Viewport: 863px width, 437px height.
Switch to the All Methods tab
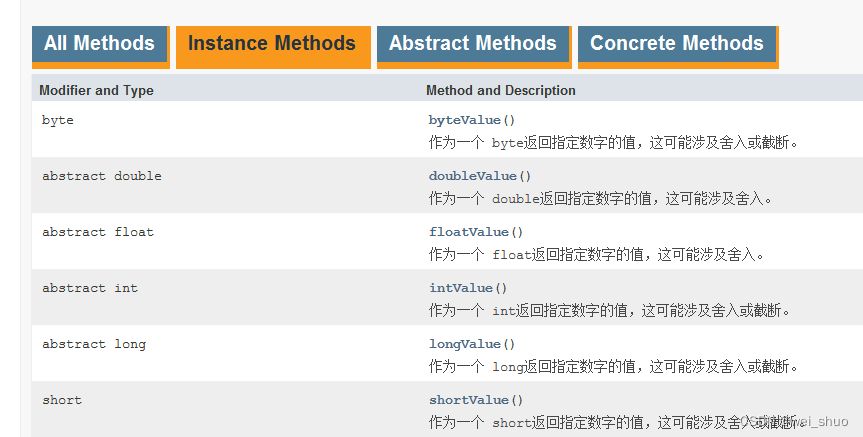pos(100,45)
